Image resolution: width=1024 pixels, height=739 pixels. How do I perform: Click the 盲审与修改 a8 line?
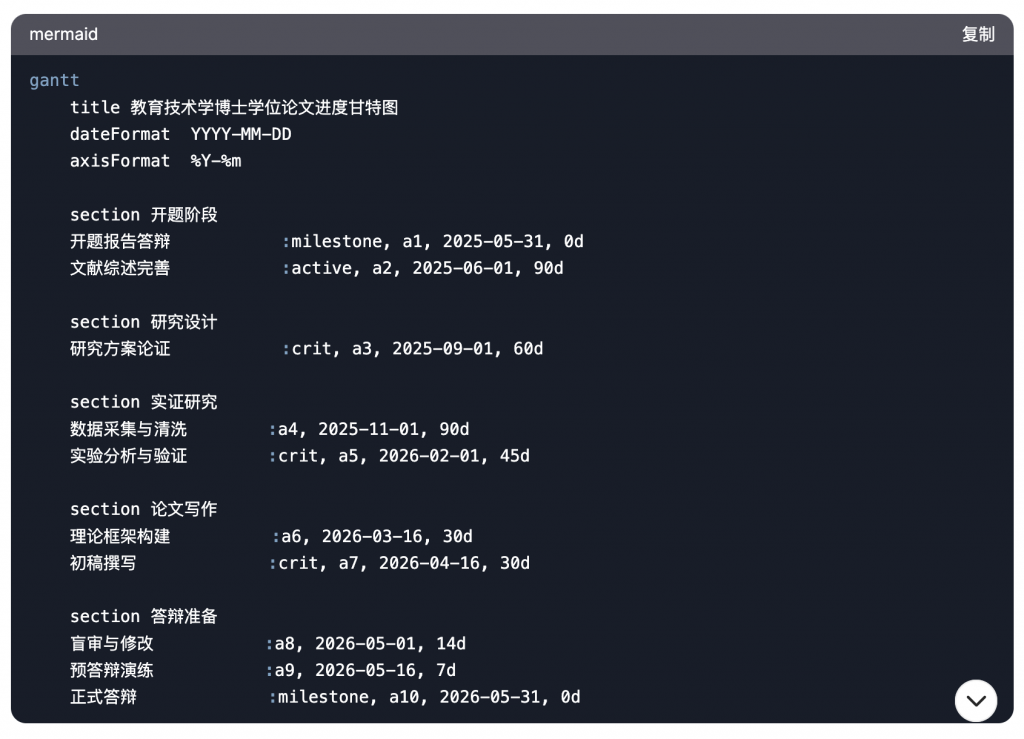(x=268, y=643)
